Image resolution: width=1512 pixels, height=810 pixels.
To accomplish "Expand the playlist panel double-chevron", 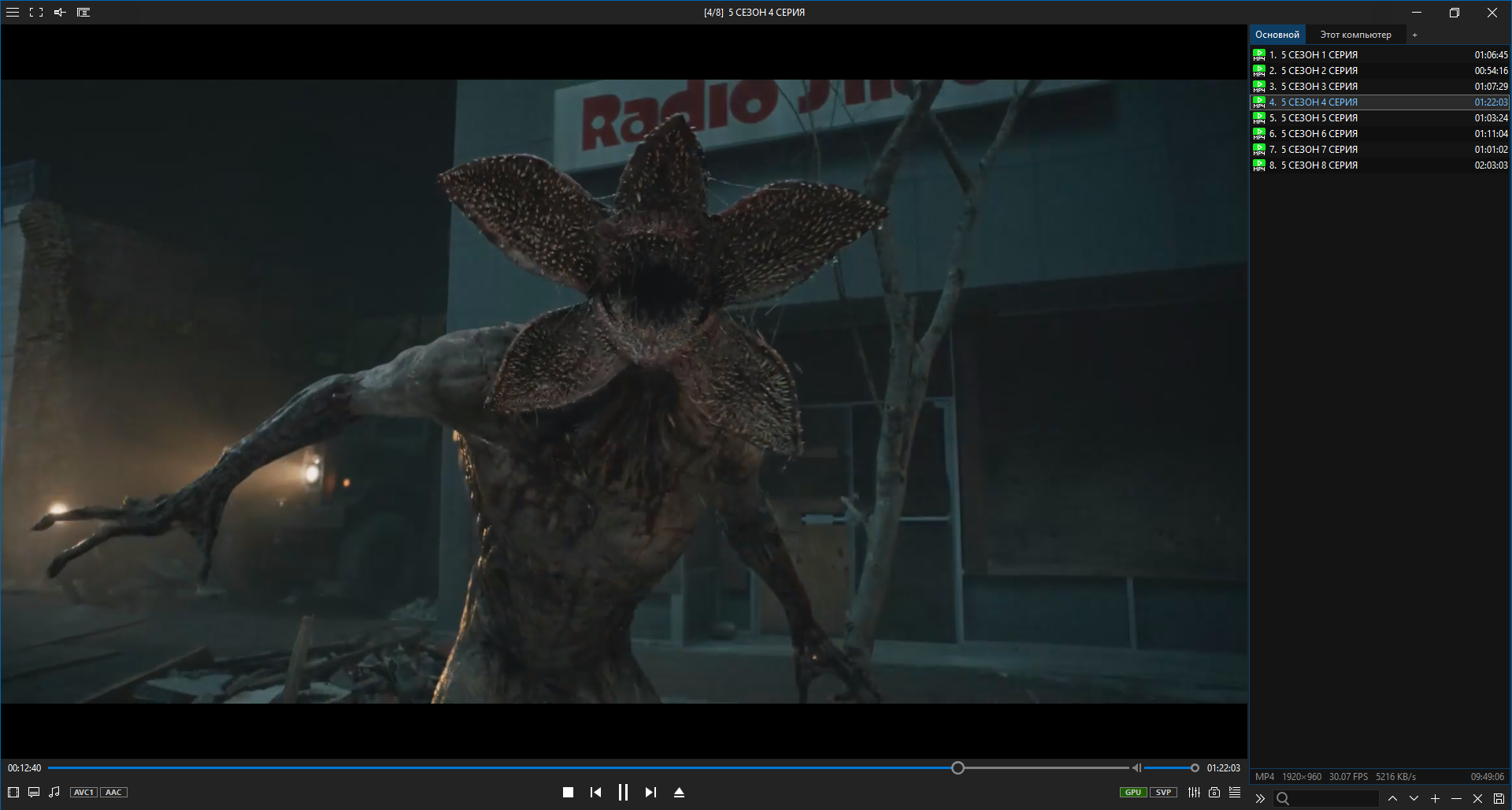I will 1260,799.
